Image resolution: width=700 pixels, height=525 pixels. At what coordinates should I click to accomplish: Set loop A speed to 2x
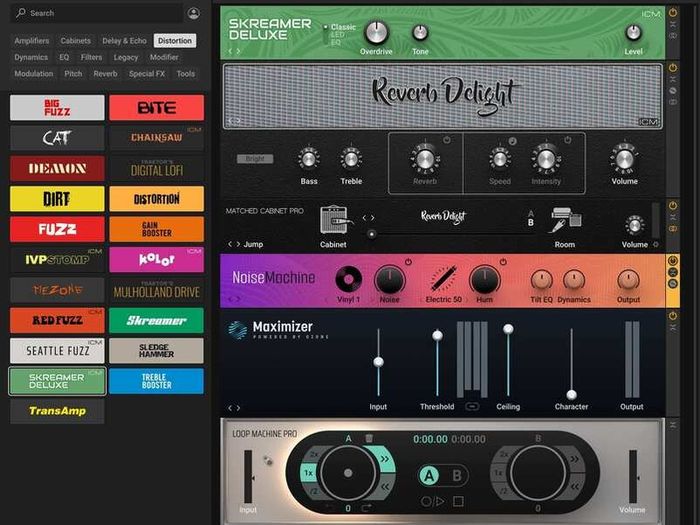[x=314, y=454]
